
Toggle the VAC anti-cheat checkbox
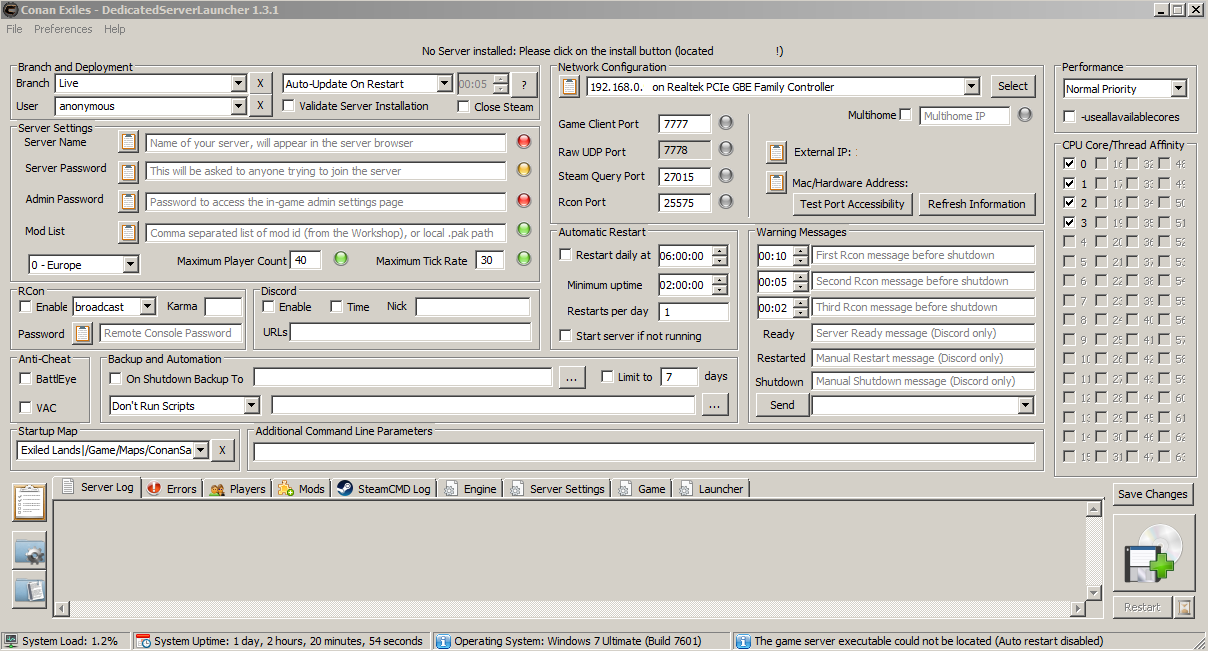pos(26,408)
